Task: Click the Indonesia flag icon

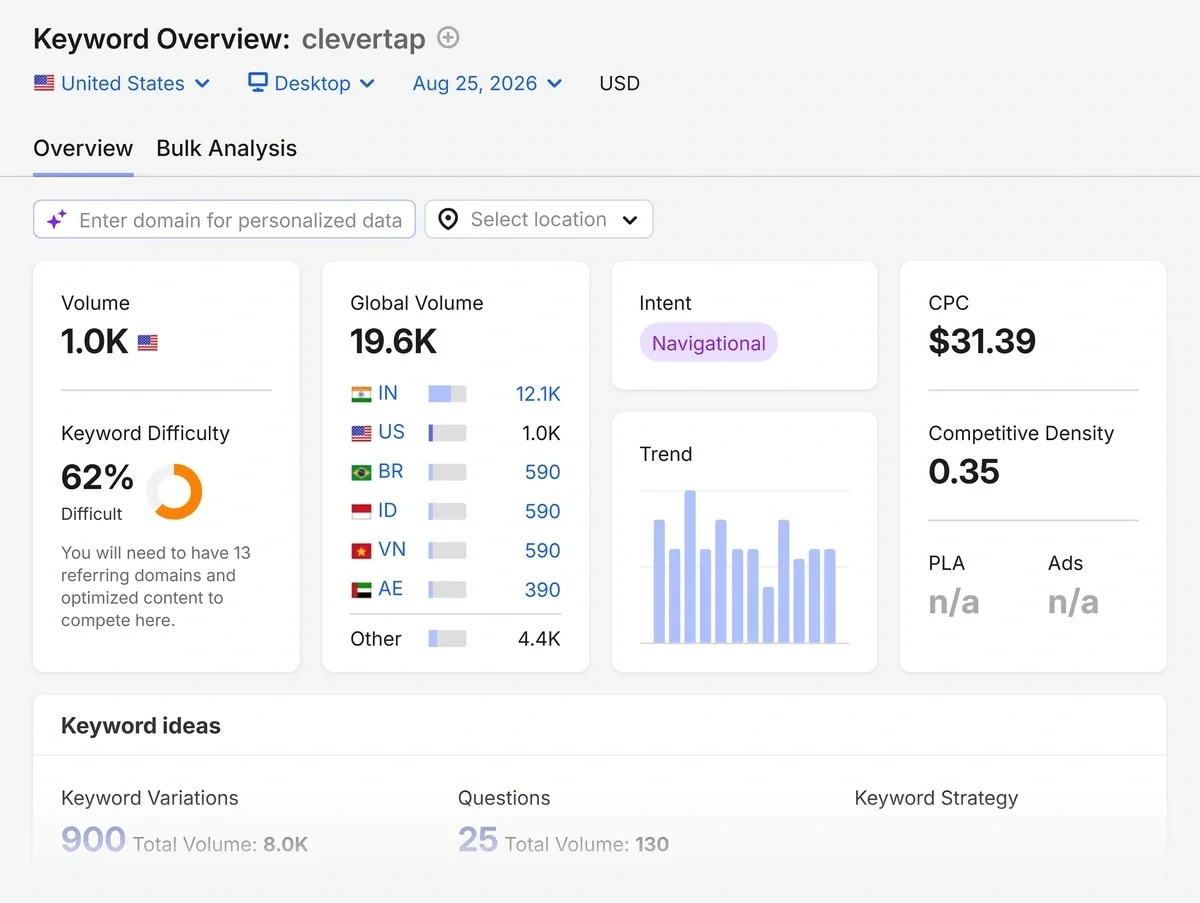Action: click(x=361, y=511)
